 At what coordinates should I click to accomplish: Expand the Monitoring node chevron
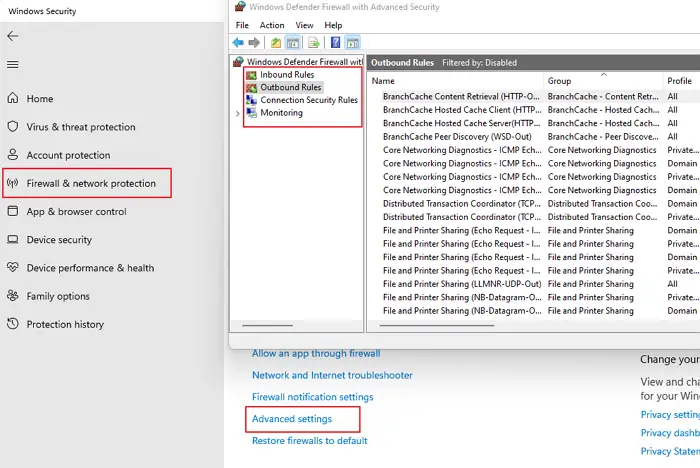coord(238,113)
